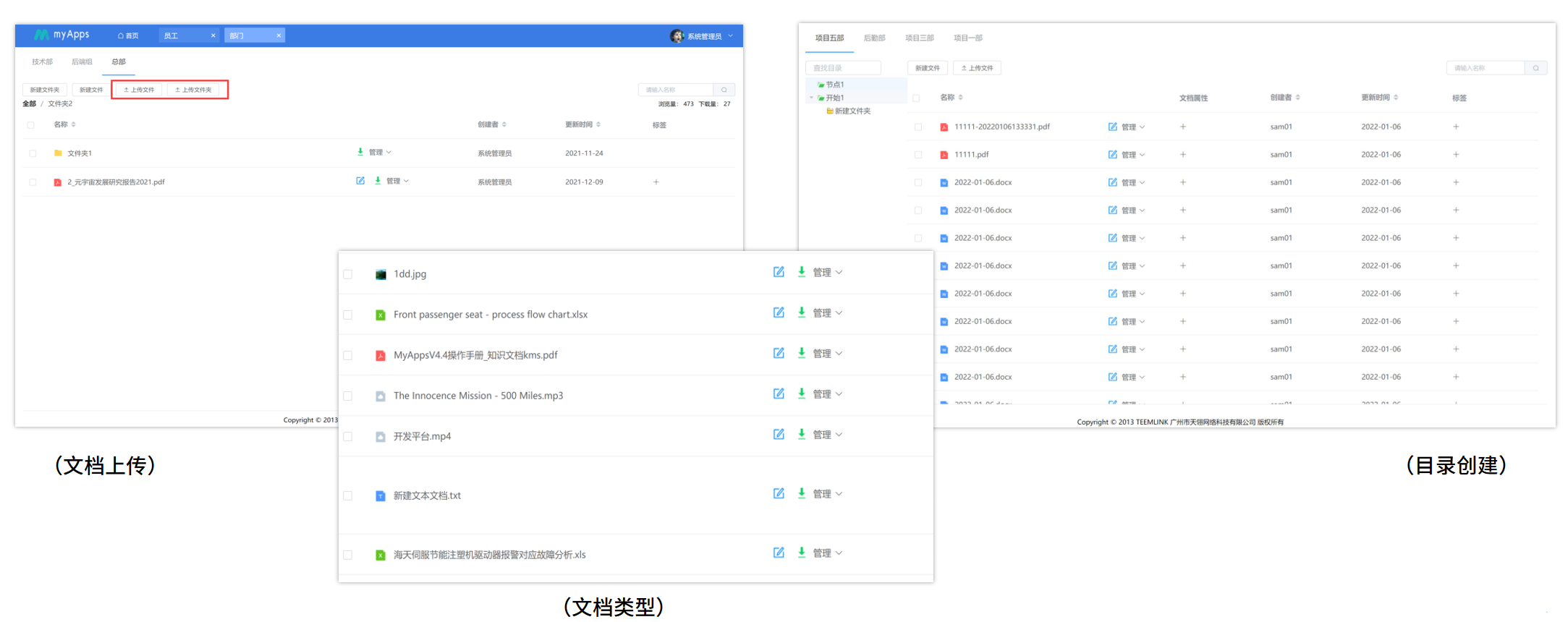
Task: Select the Front passenger seat xlsx checkbox
Action: click(x=348, y=315)
